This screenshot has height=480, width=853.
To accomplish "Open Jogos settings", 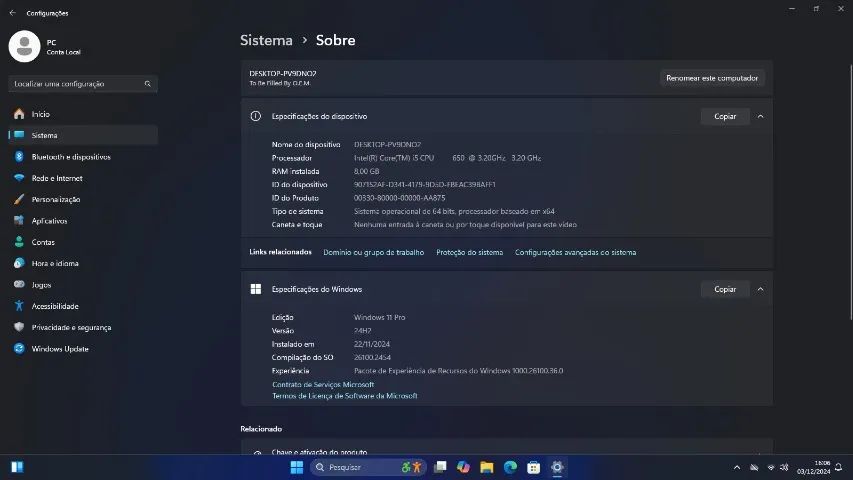I will pyautogui.click(x=83, y=285).
